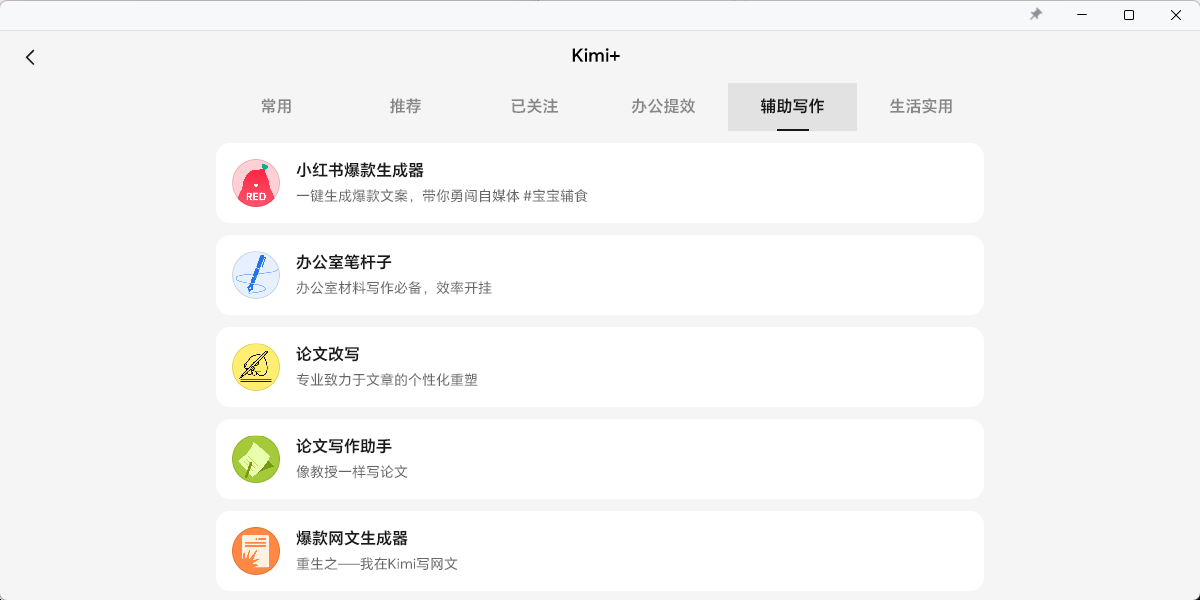Open the 小红书爆款生成器 card
The width and height of the screenshot is (1200, 600).
point(600,183)
